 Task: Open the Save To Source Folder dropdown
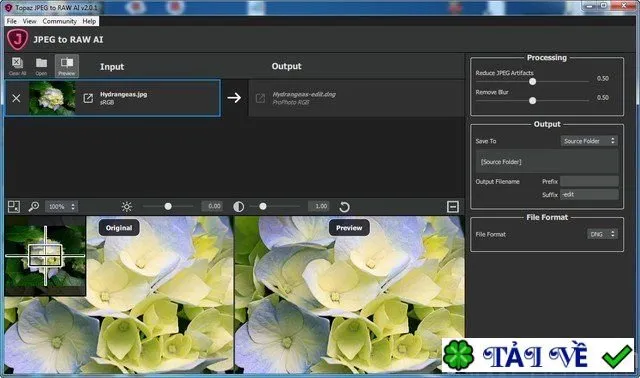589,141
